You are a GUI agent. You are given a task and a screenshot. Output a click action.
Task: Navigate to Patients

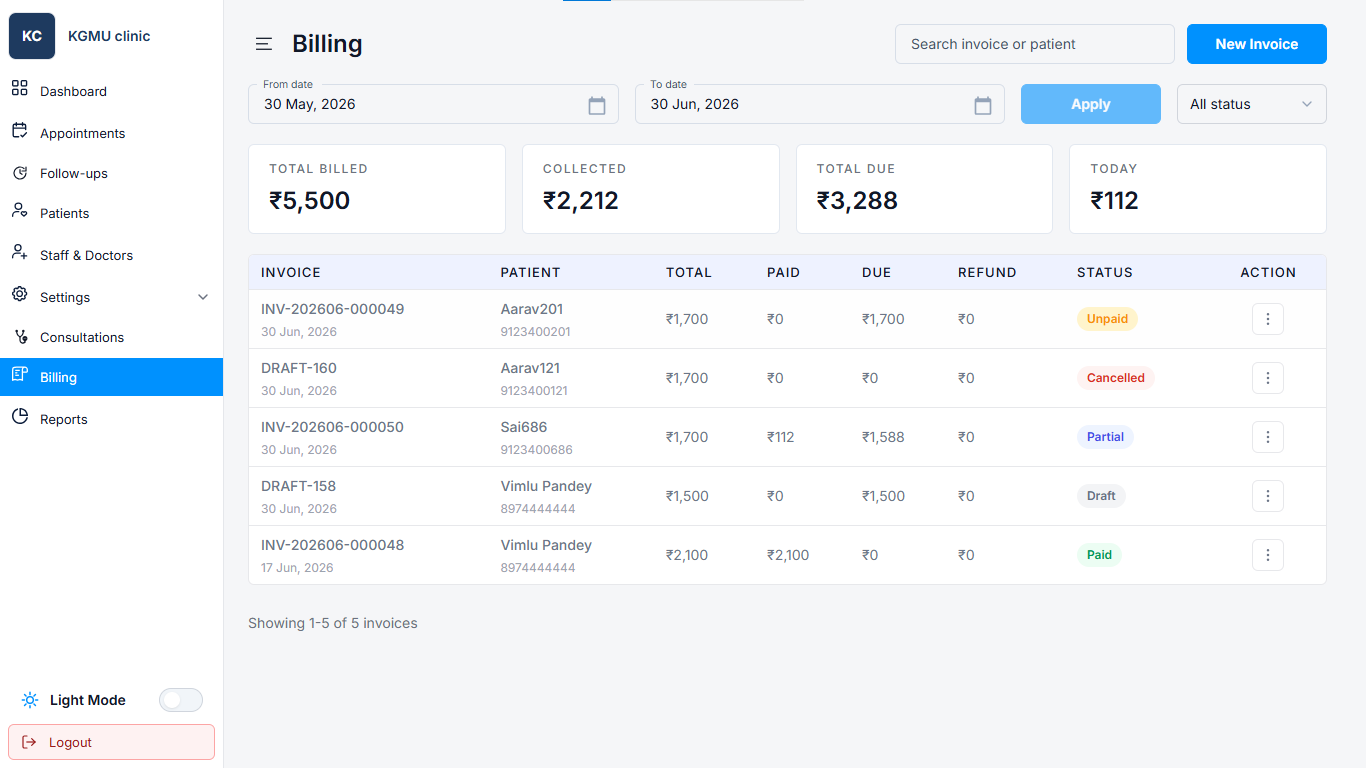tap(111, 213)
